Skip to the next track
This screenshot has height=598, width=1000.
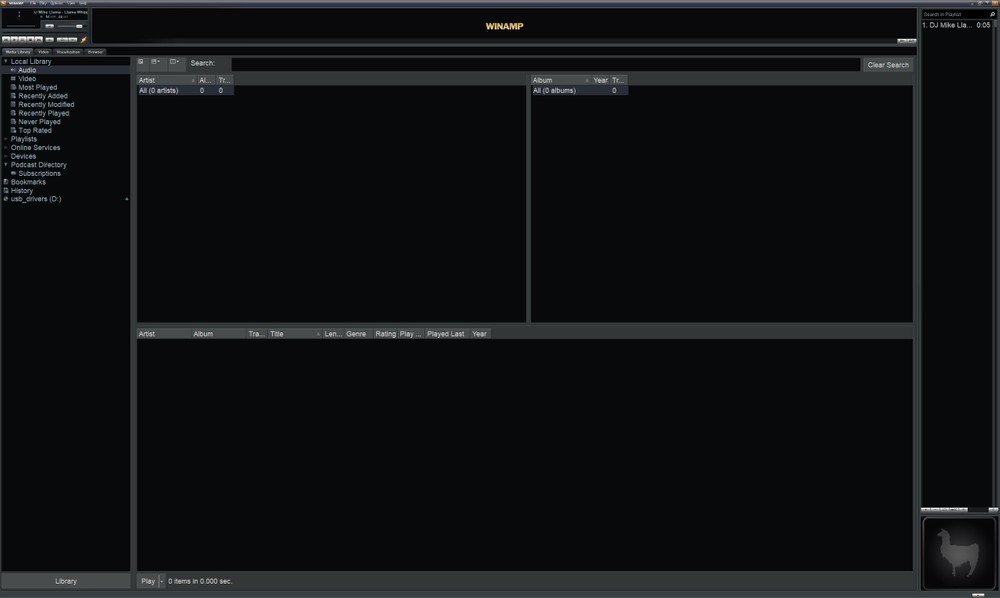click(x=39, y=40)
